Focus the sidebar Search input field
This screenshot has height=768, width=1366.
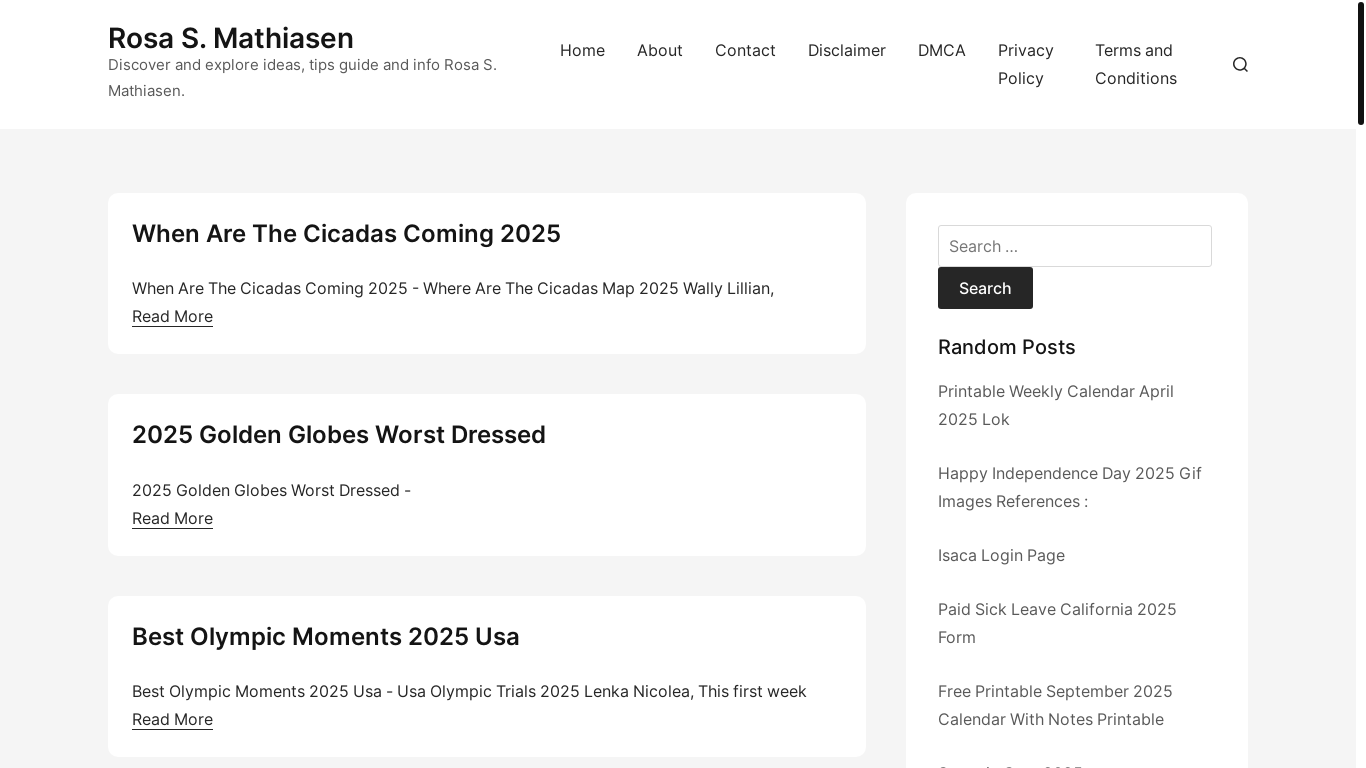pyautogui.click(x=1075, y=246)
